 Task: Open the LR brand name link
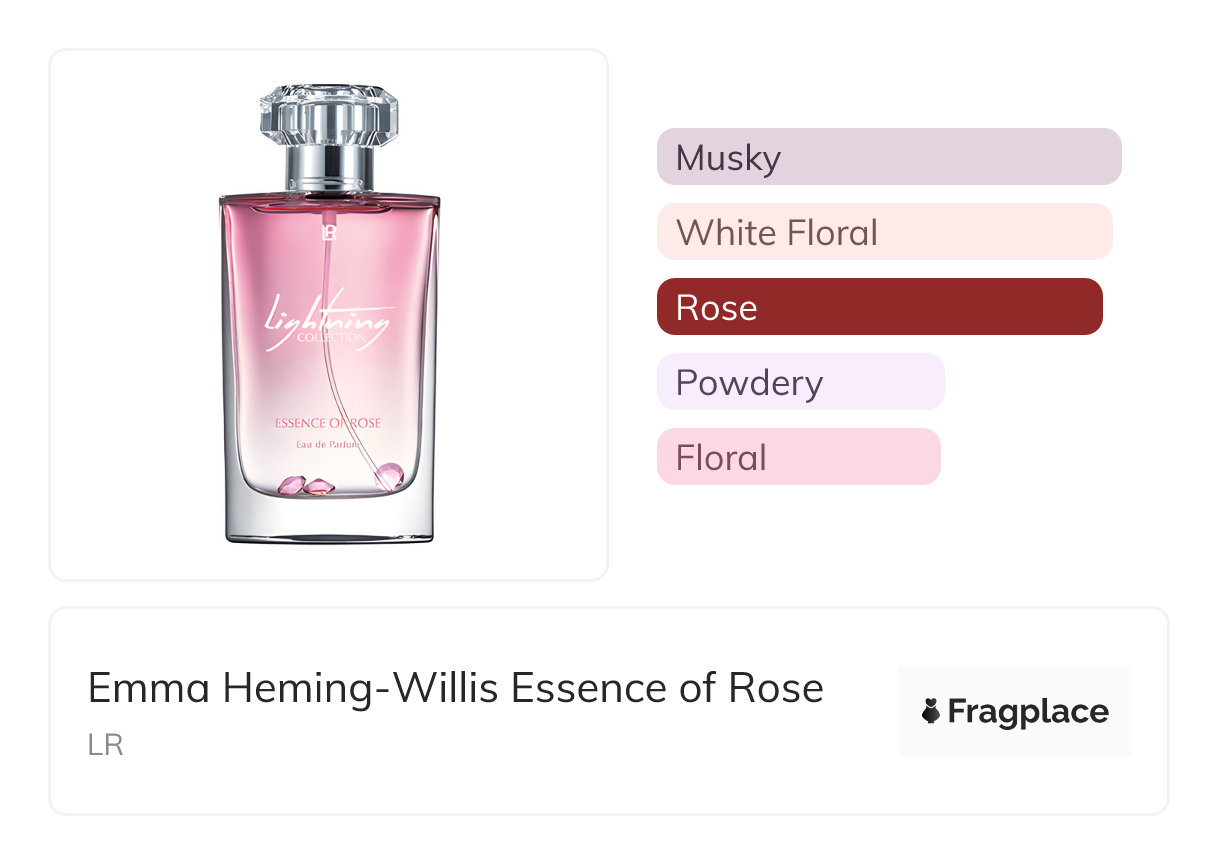pyautogui.click(x=105, y=746)
